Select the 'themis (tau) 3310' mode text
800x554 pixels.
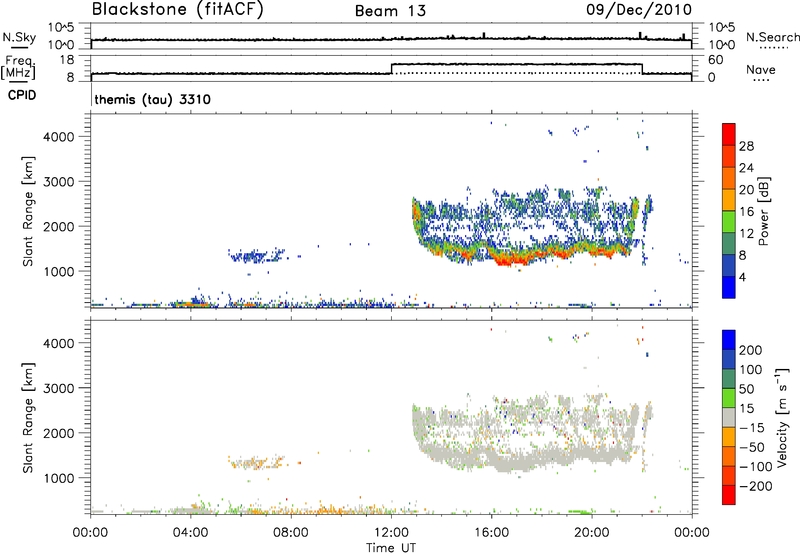point(153,99)
